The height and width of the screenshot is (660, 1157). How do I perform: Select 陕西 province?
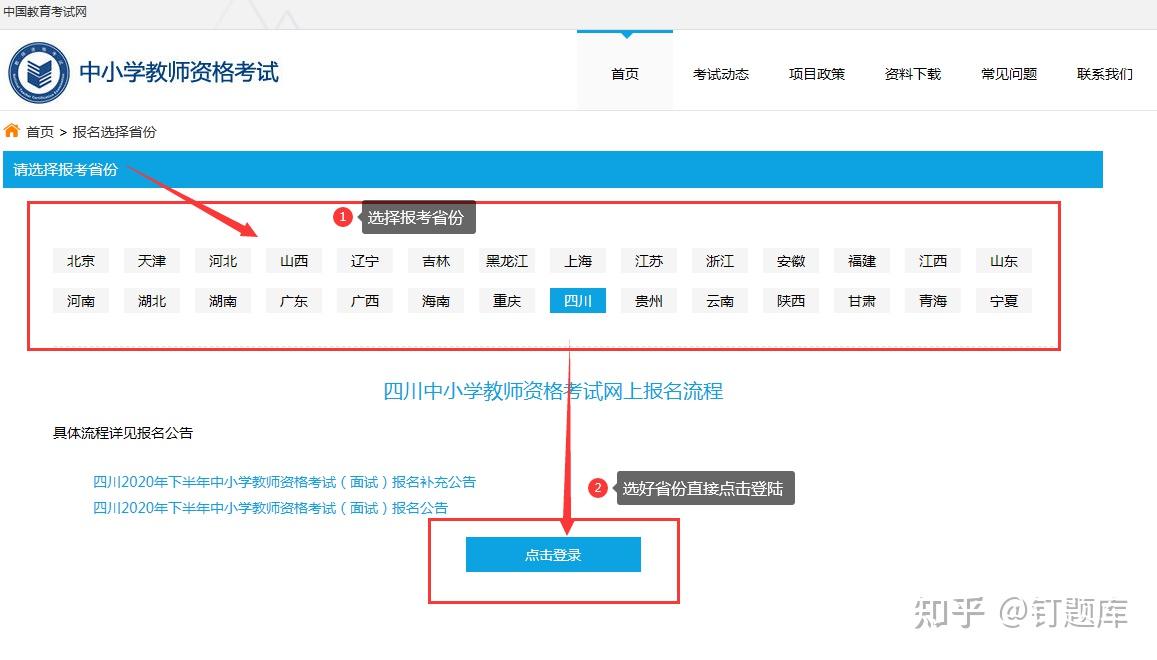pyautogui.click(x=791, y=300)
